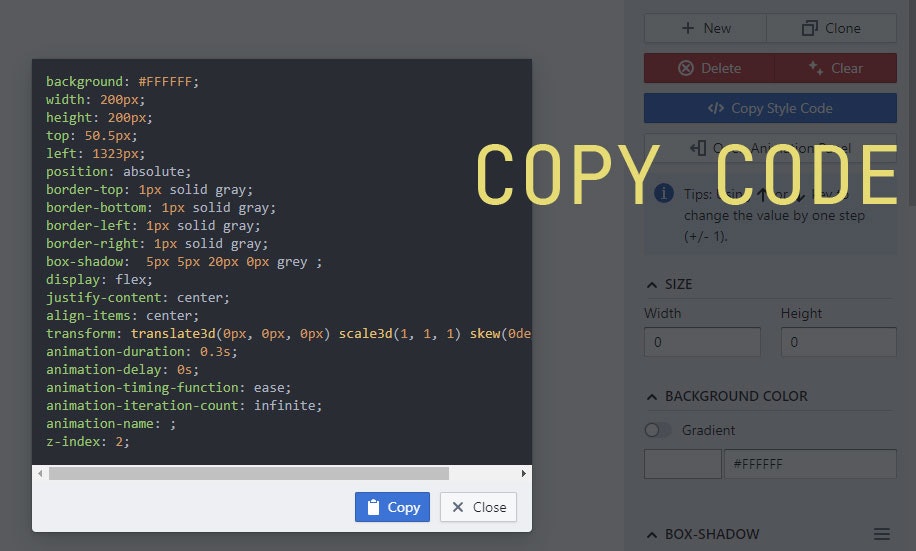The width and height of the screenshot is (916, 551).
Task: Click the 'justify-content: center;' code line
Action: click(138, 297)
